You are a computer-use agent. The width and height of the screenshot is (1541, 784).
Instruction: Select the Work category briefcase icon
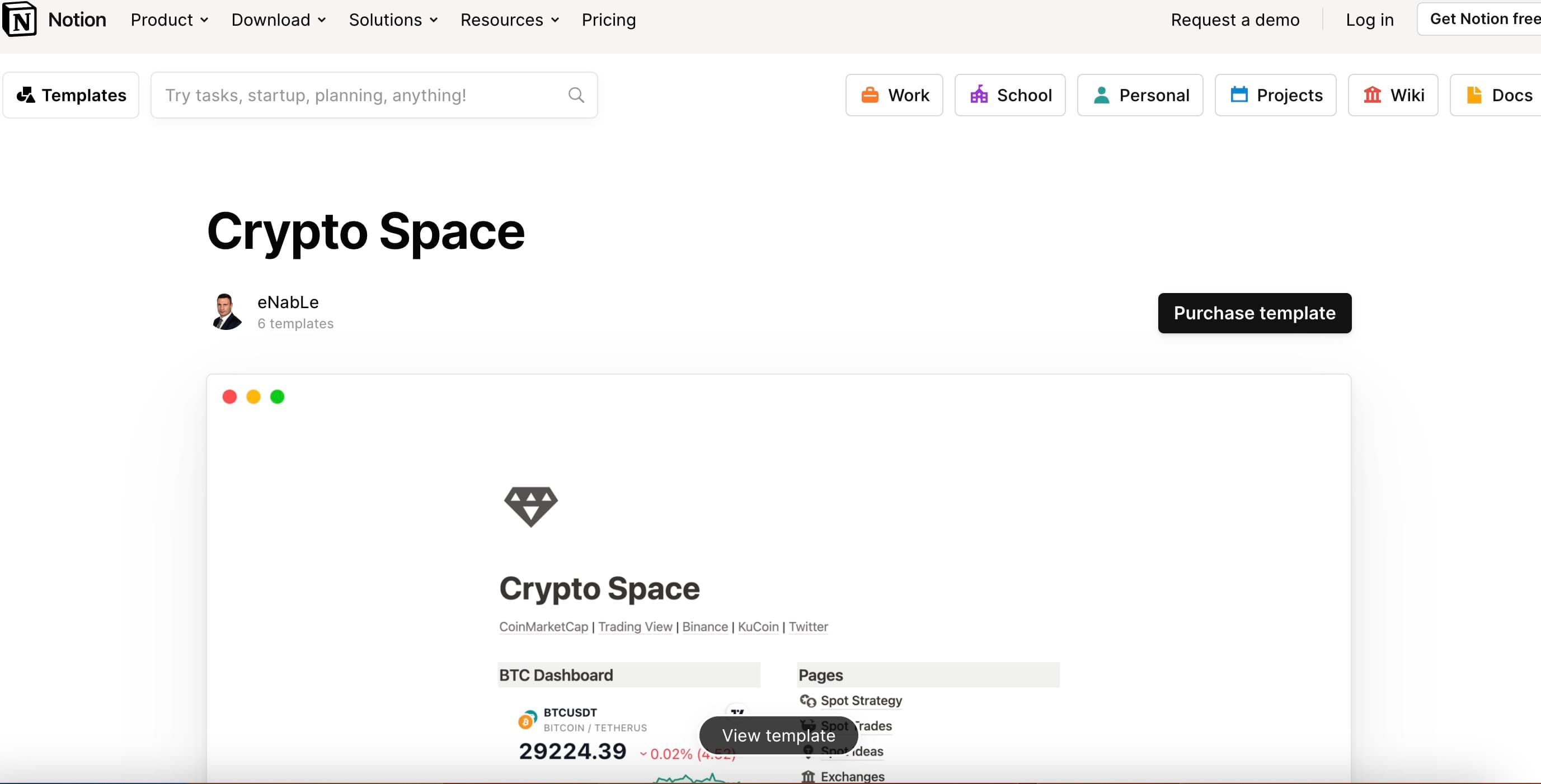coord(871,95)
